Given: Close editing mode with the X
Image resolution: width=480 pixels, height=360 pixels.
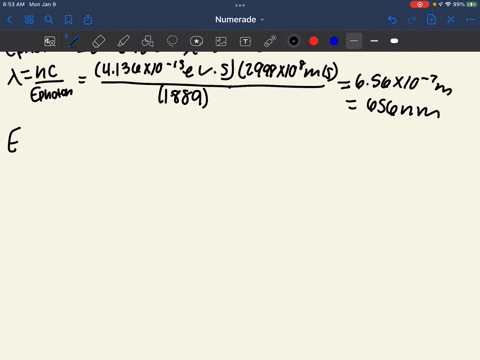Looking at the screenshot, I should (451, 20).
